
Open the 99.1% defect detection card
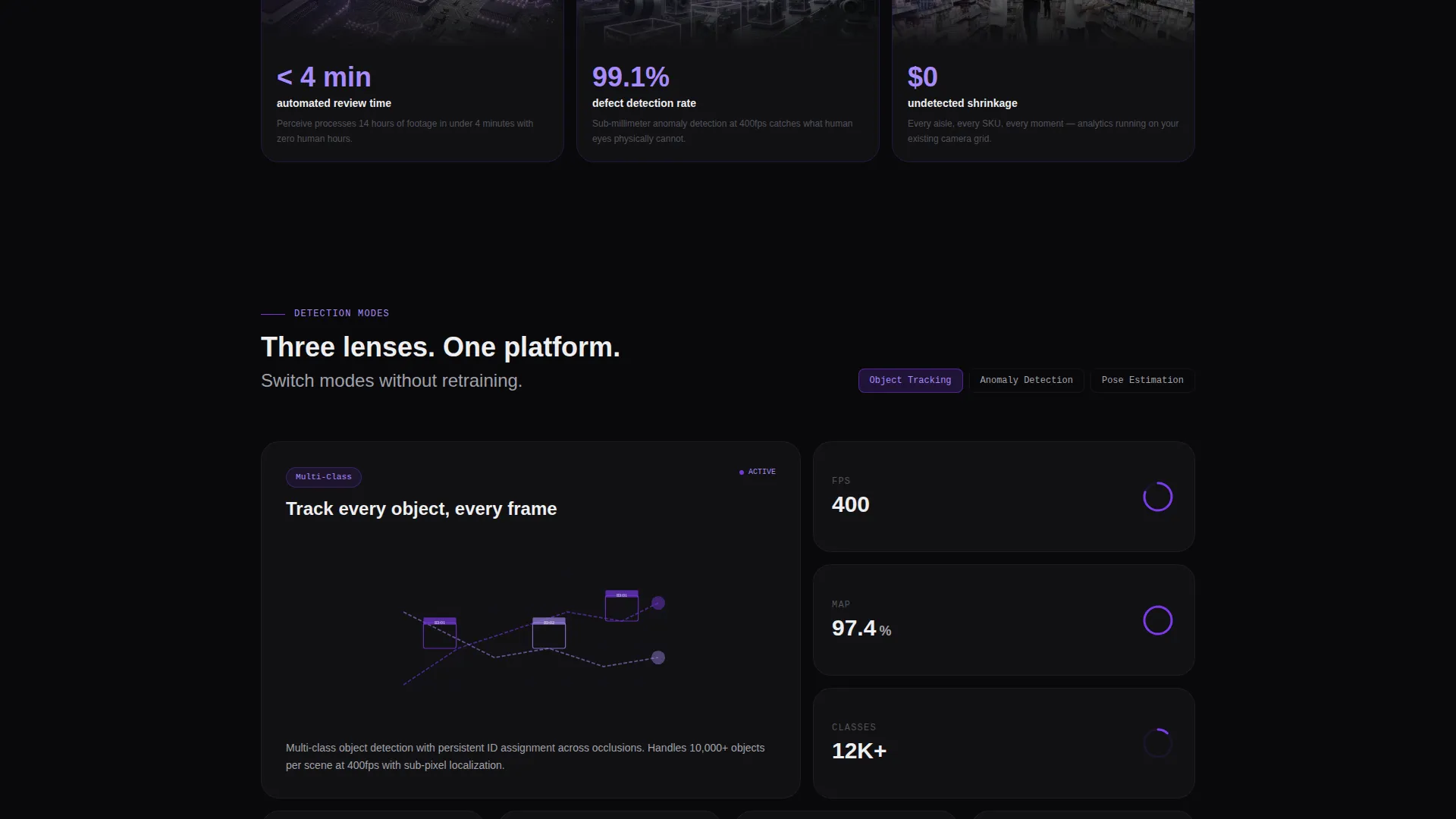coord(728,80)
